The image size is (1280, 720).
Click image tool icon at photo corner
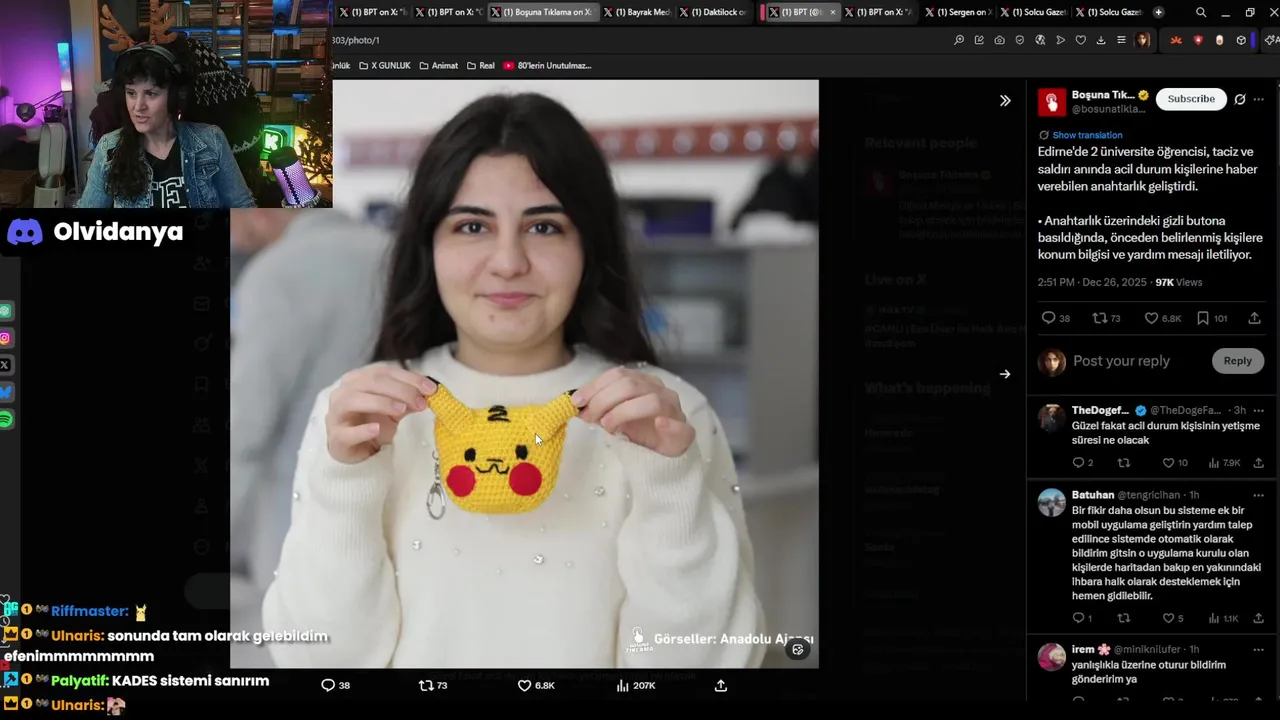point(797,649)
